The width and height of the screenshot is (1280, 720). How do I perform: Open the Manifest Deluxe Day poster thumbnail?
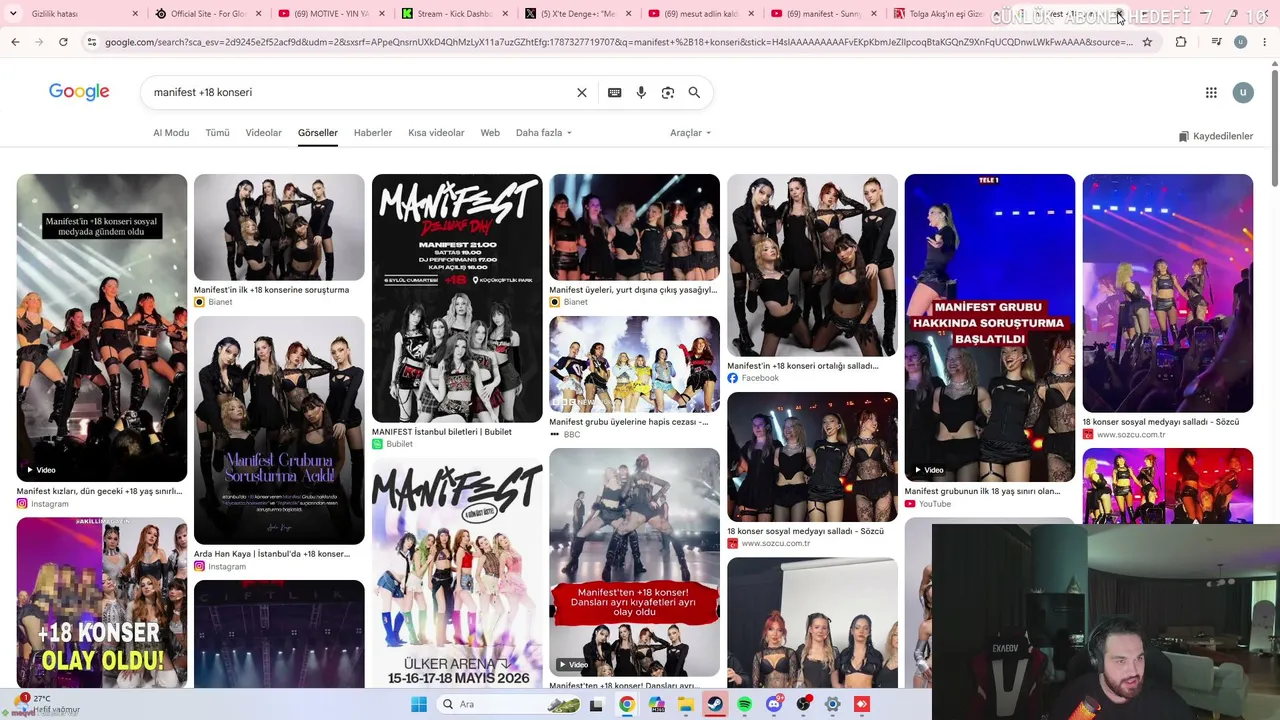click(x=457, y=298)
